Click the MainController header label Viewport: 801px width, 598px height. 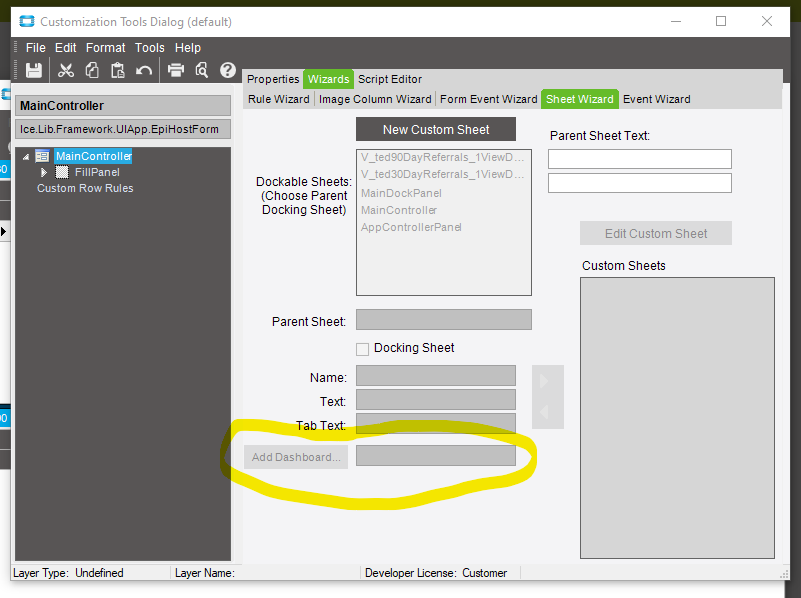pyautogui.click(x=123, y=106)
